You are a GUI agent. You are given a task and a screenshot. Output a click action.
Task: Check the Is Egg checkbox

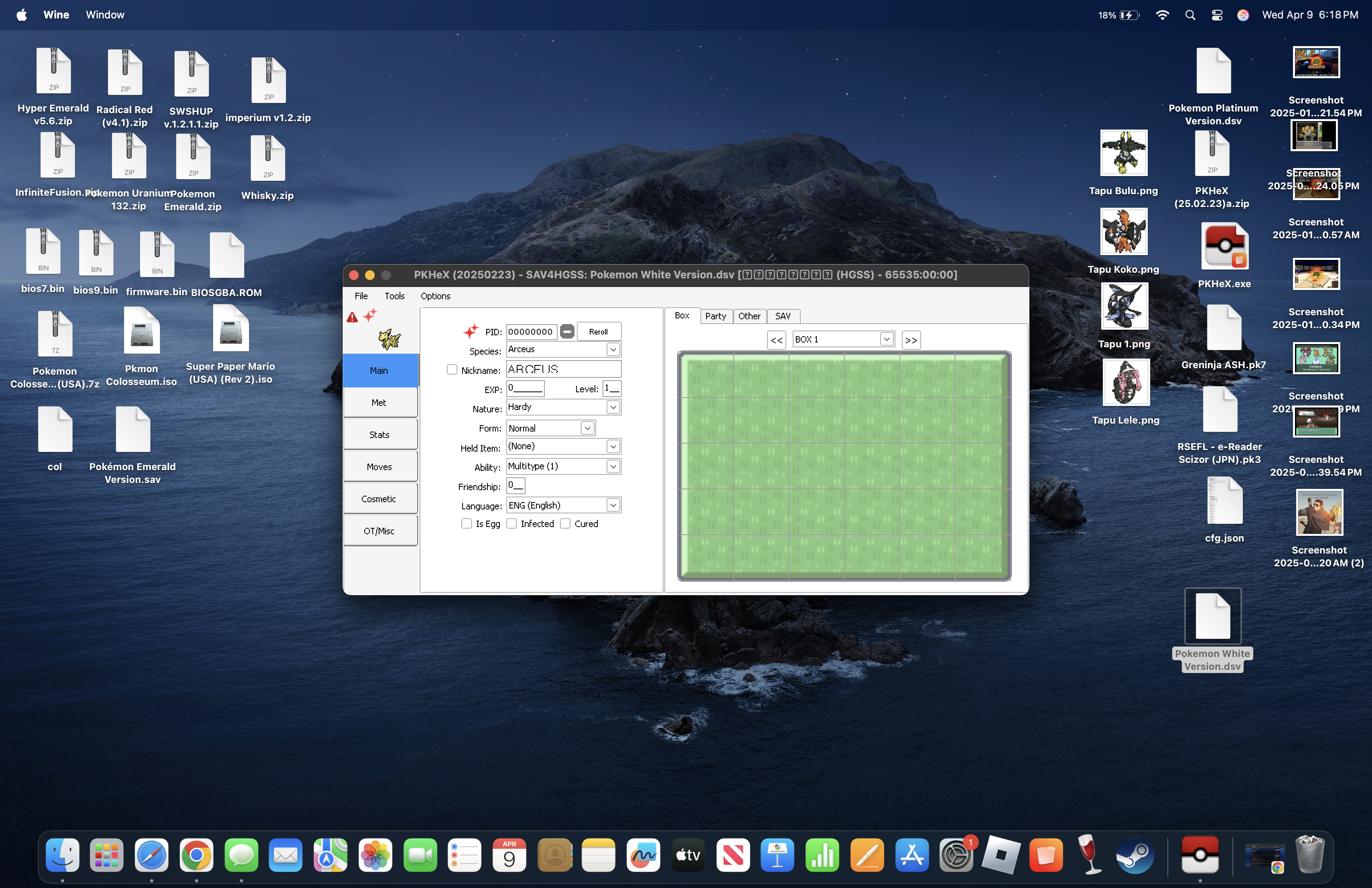[467, 523]
